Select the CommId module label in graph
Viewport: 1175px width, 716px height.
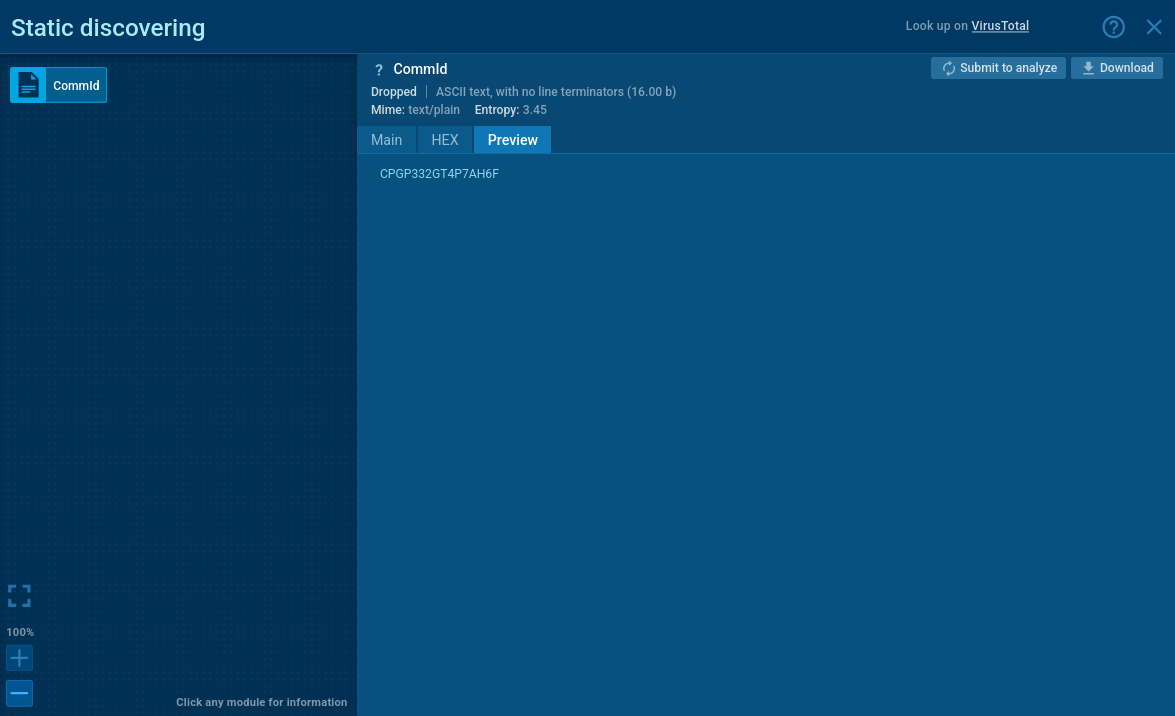click(x=76, y=86)
